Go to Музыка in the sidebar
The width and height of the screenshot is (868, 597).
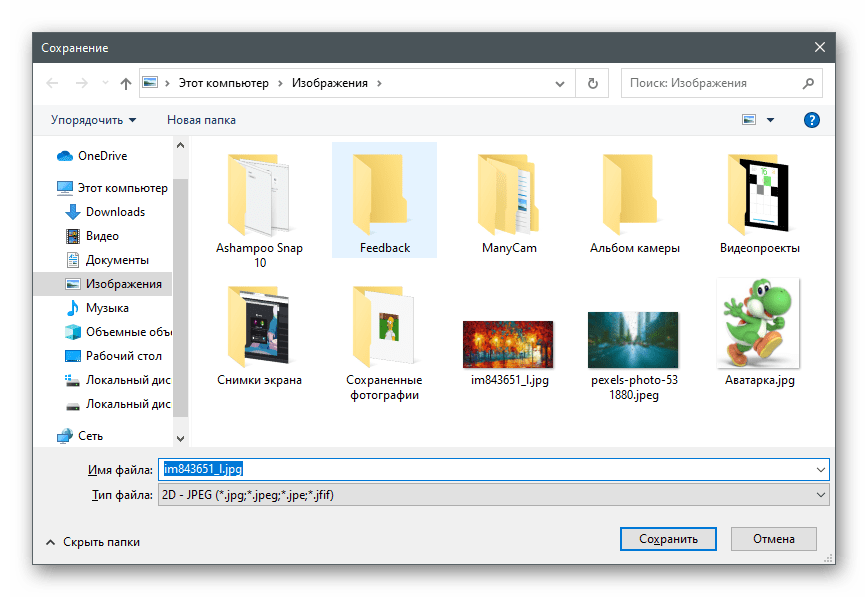tap(106, 308)
